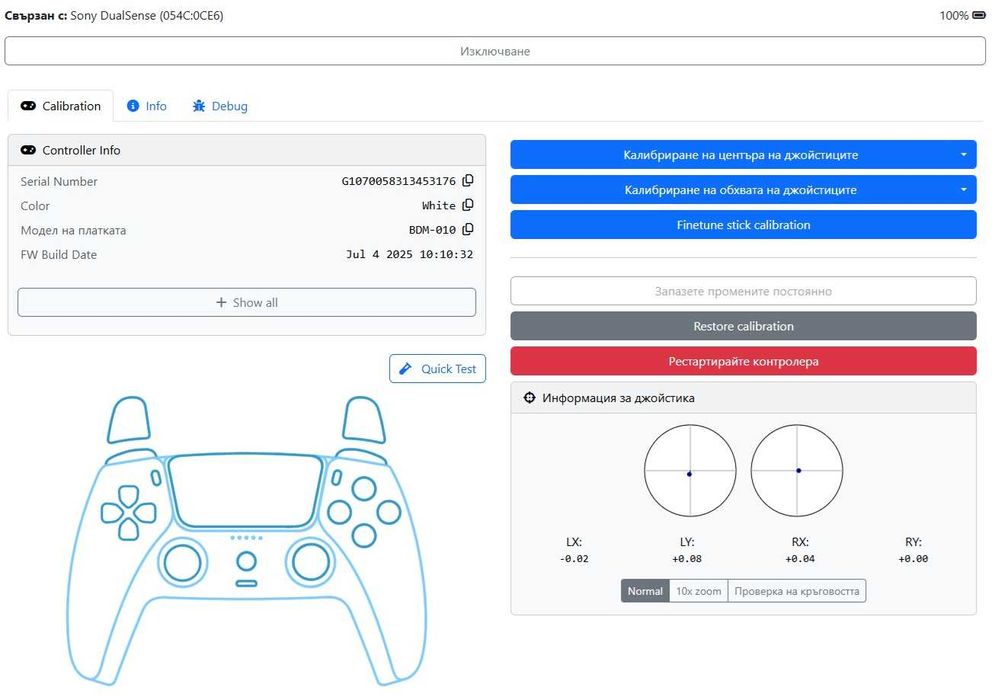Click the serial number G1070058313453176 text
The image size is (995, 699).
point(399,181)
